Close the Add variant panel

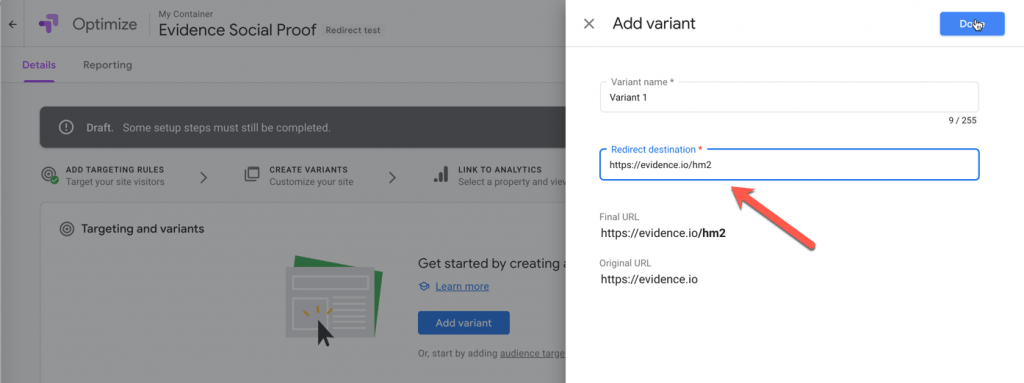click(x=588, y=24)
